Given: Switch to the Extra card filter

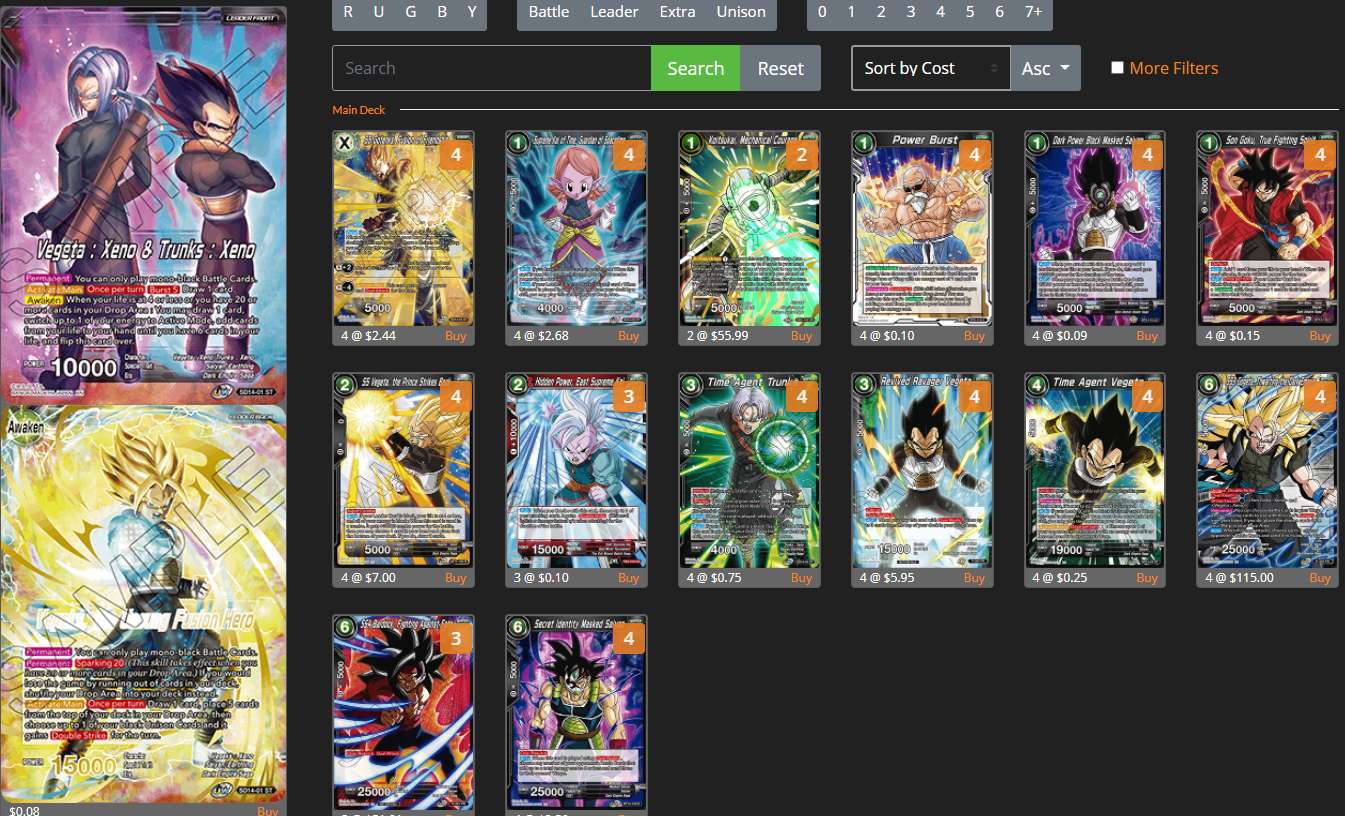Looking at the screenshot, I should [x=677, y=11].
